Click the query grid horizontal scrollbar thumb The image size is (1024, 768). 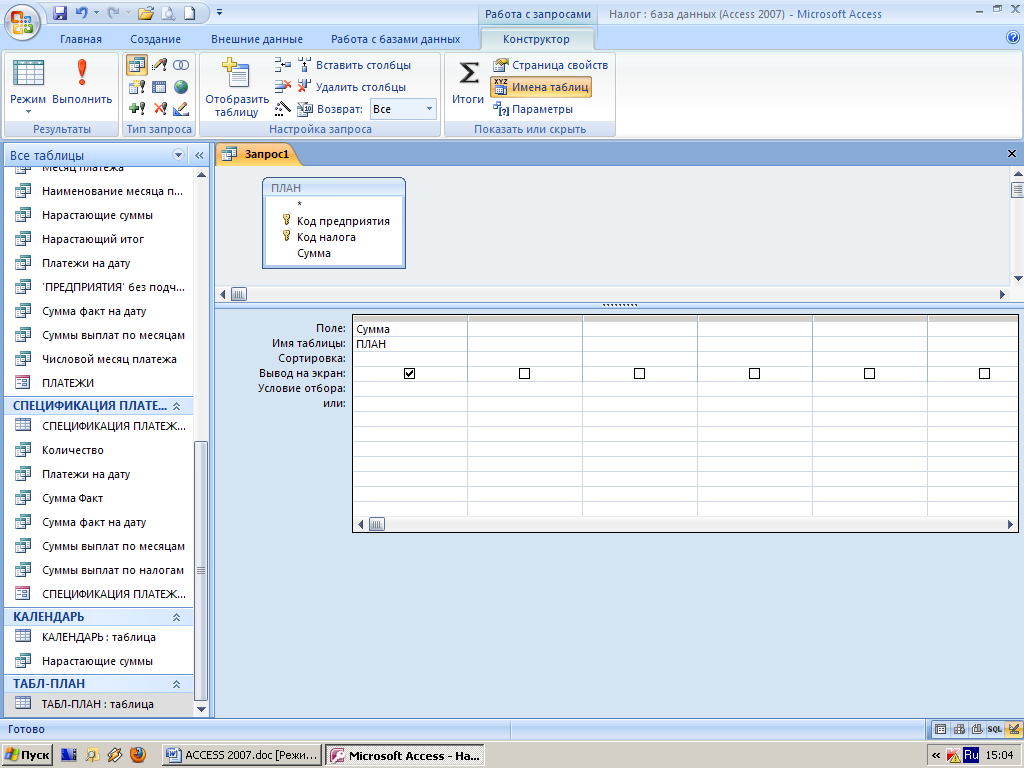[377, 524]
